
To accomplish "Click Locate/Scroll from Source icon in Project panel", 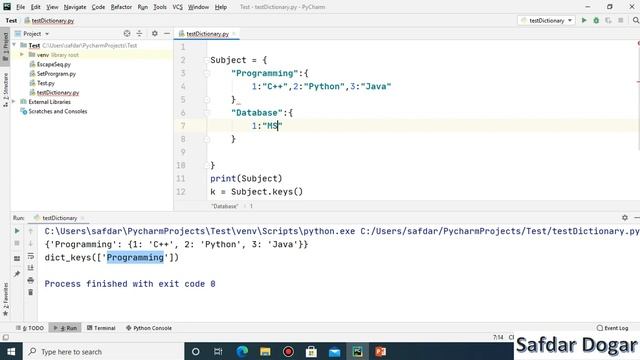I will pyautogui.click(x=127, y=33).
